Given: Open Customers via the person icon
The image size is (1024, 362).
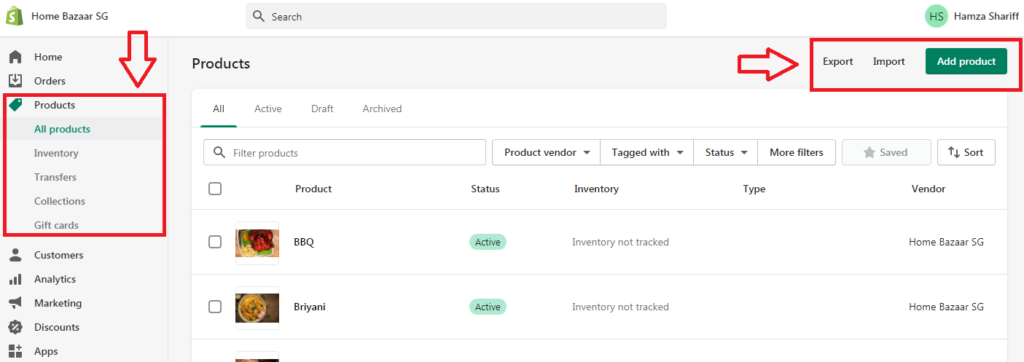Looking at the screenshot, I should click(x=16, y=255).
